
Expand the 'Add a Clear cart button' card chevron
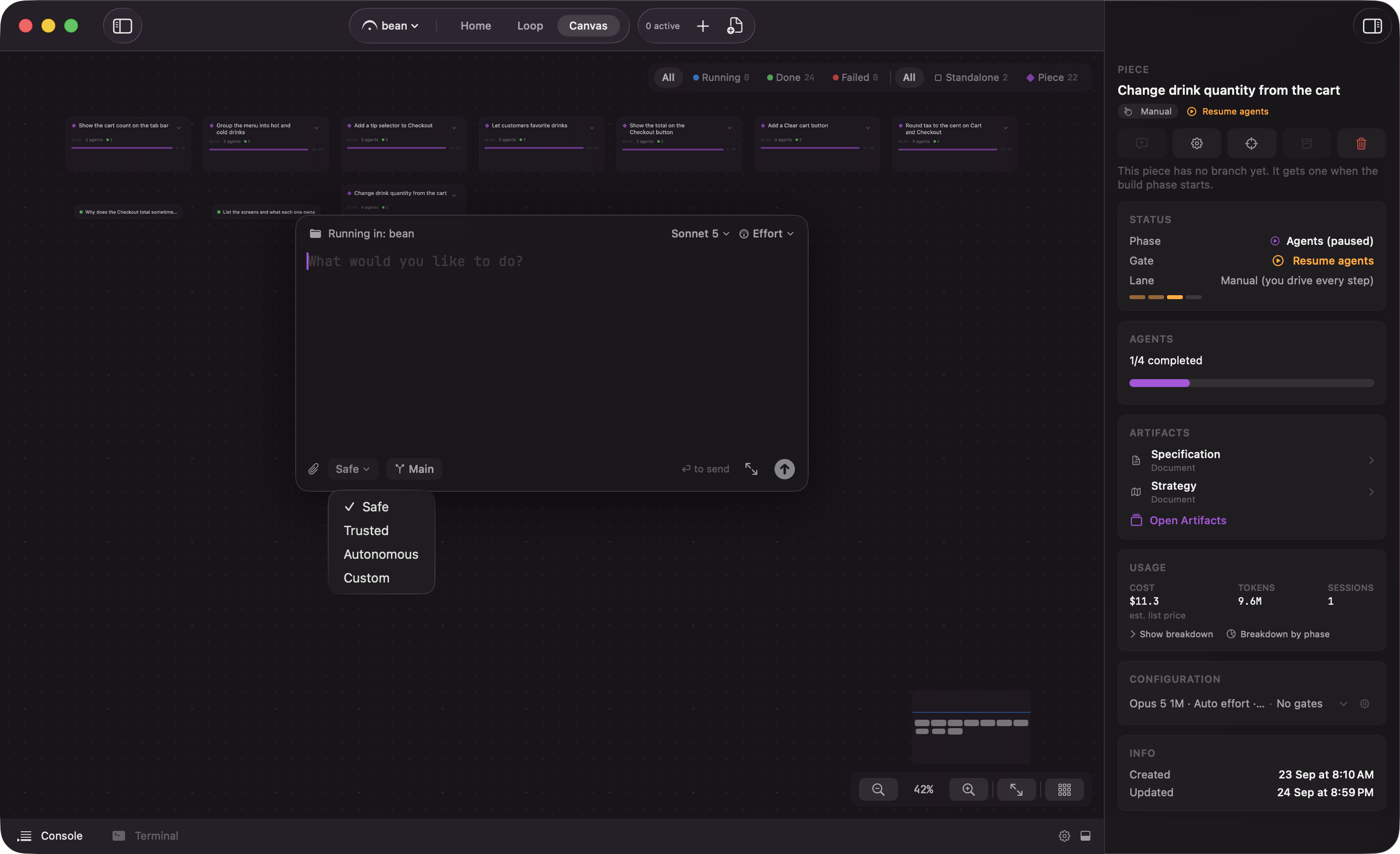pyautogui.click(x=868, y=128)
